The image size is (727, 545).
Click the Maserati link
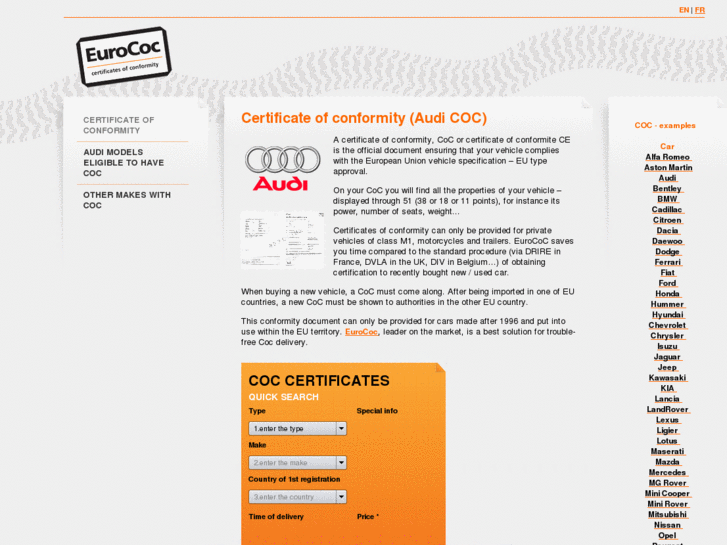click(668, 451)
